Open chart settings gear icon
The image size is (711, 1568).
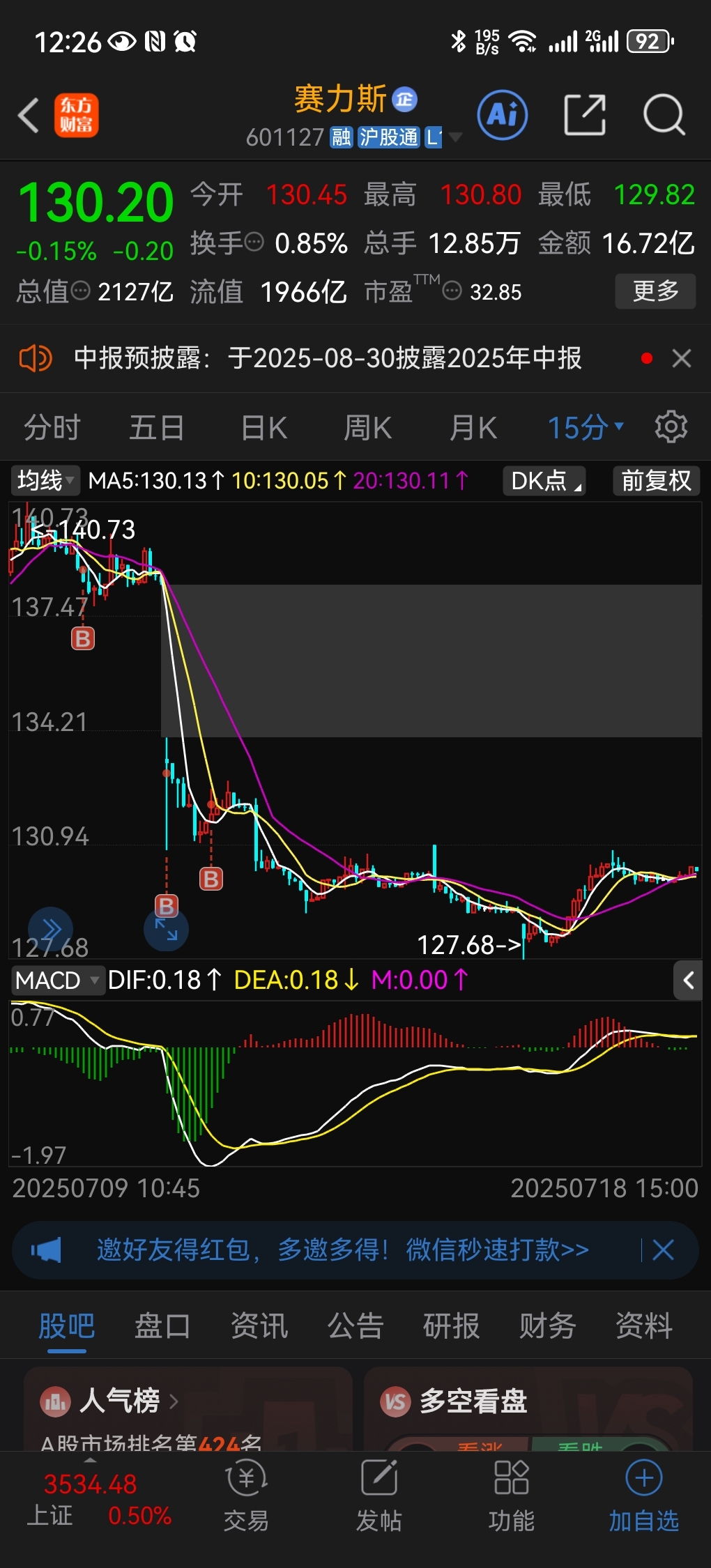671,426
